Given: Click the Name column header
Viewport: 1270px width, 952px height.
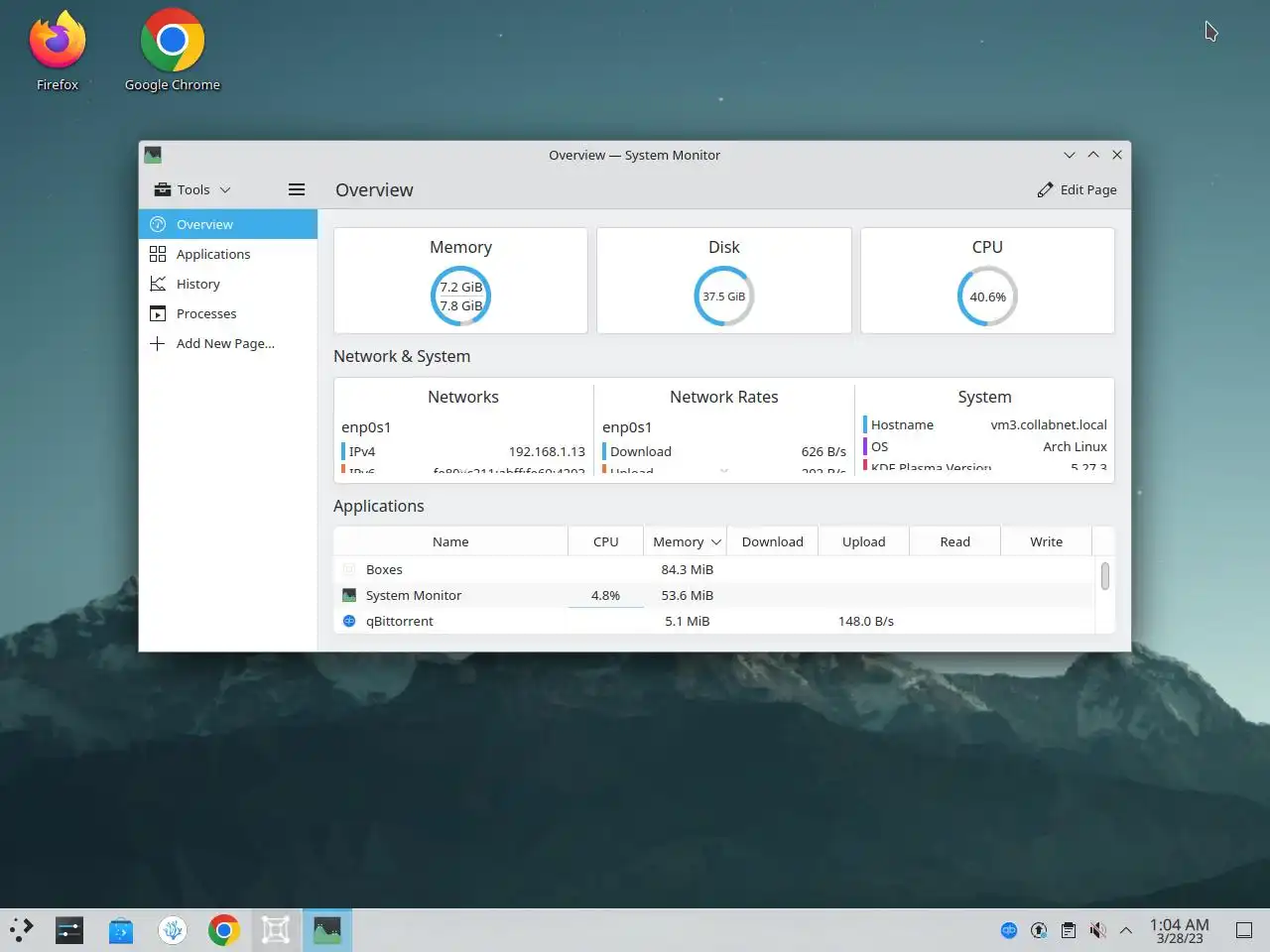Looking at the screenshot, I should (x=450, y=541).
